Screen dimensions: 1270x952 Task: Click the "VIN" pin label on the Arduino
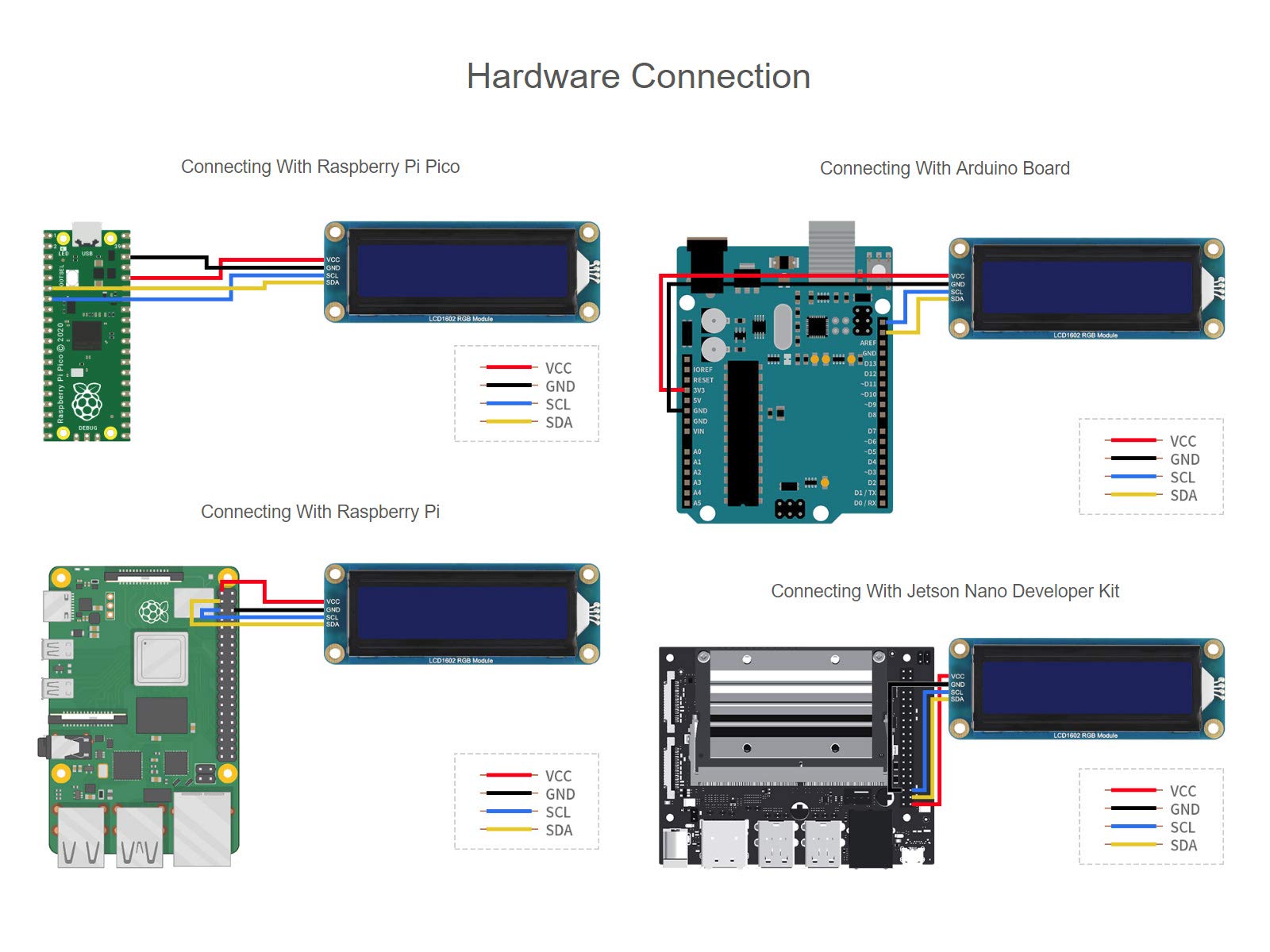[698, 432]
